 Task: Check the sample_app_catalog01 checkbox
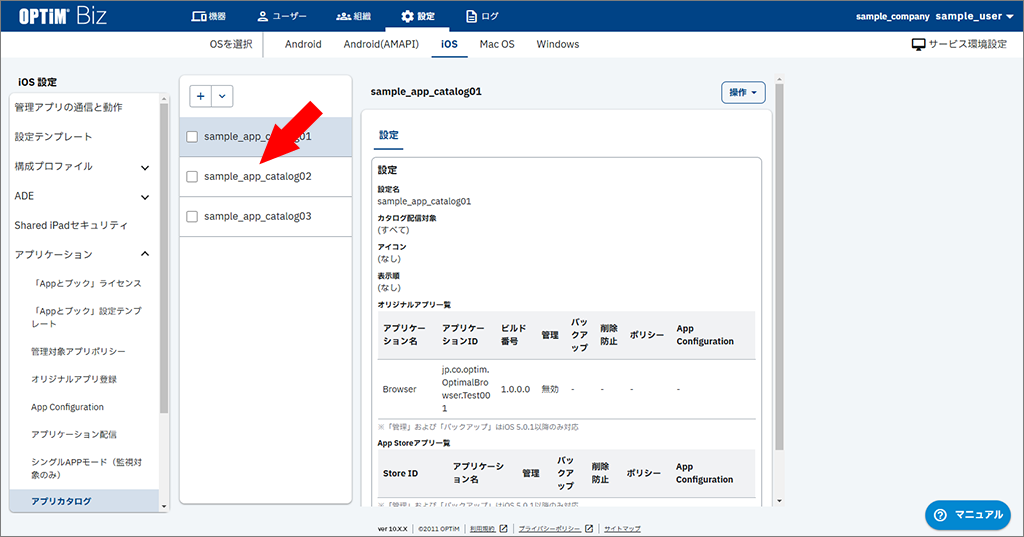(x=192, y=137)
